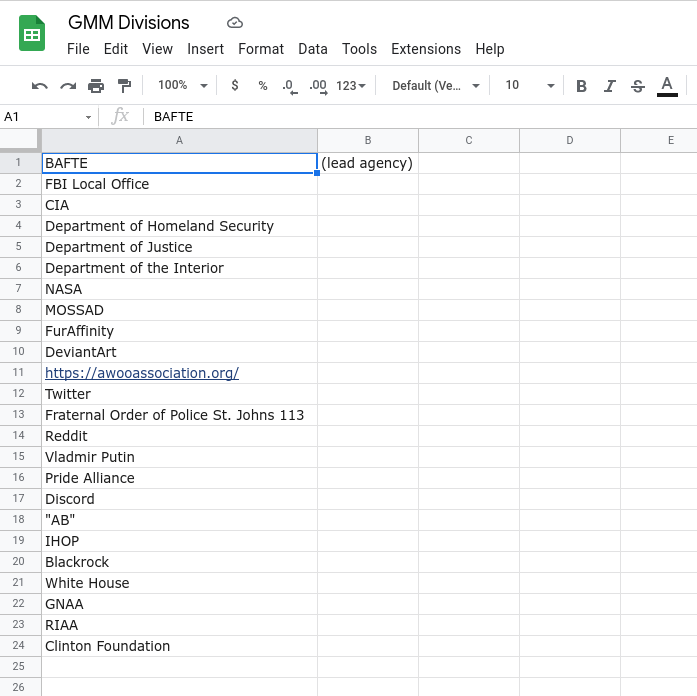Toggle italic formatting

pos(609,85)
